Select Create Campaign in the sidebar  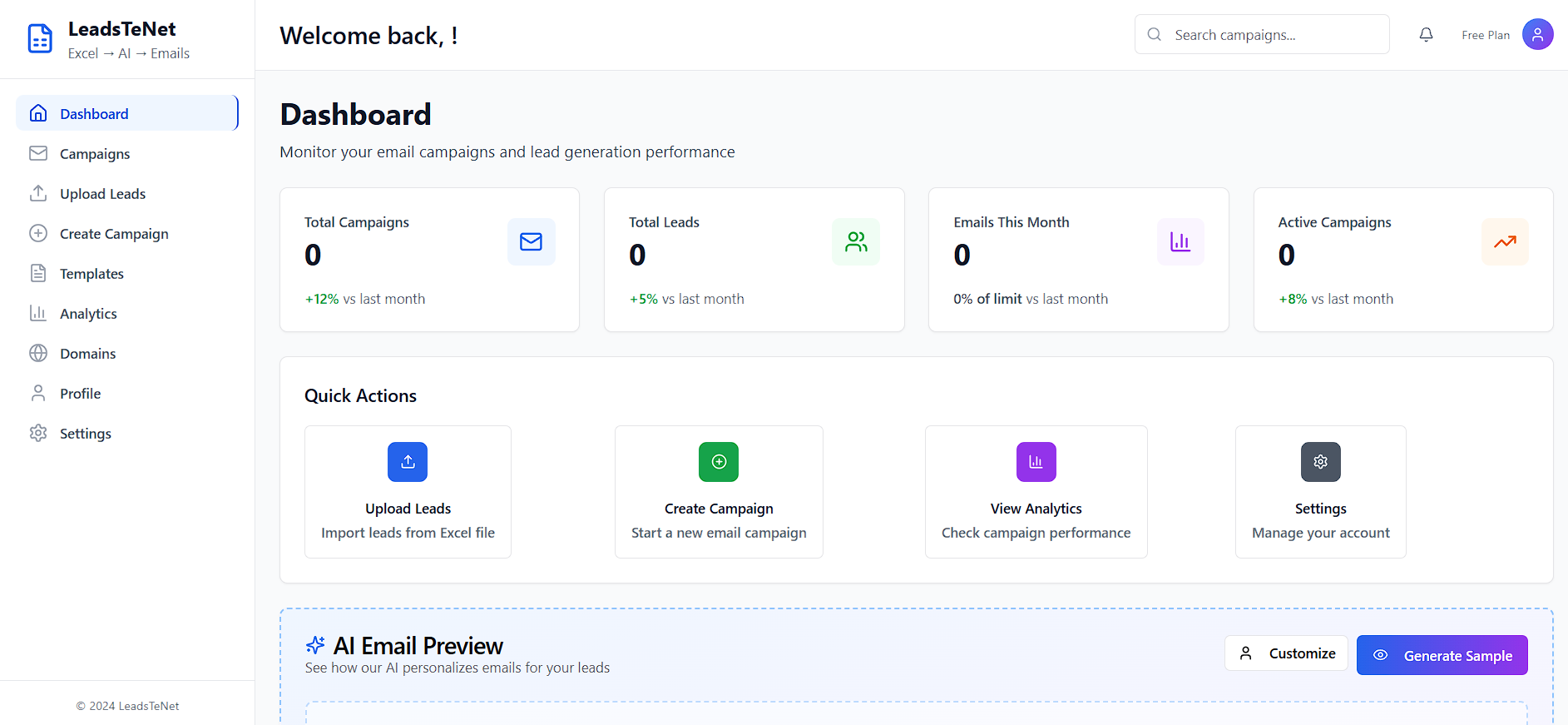pyautogui.click(x=127, y=233)
